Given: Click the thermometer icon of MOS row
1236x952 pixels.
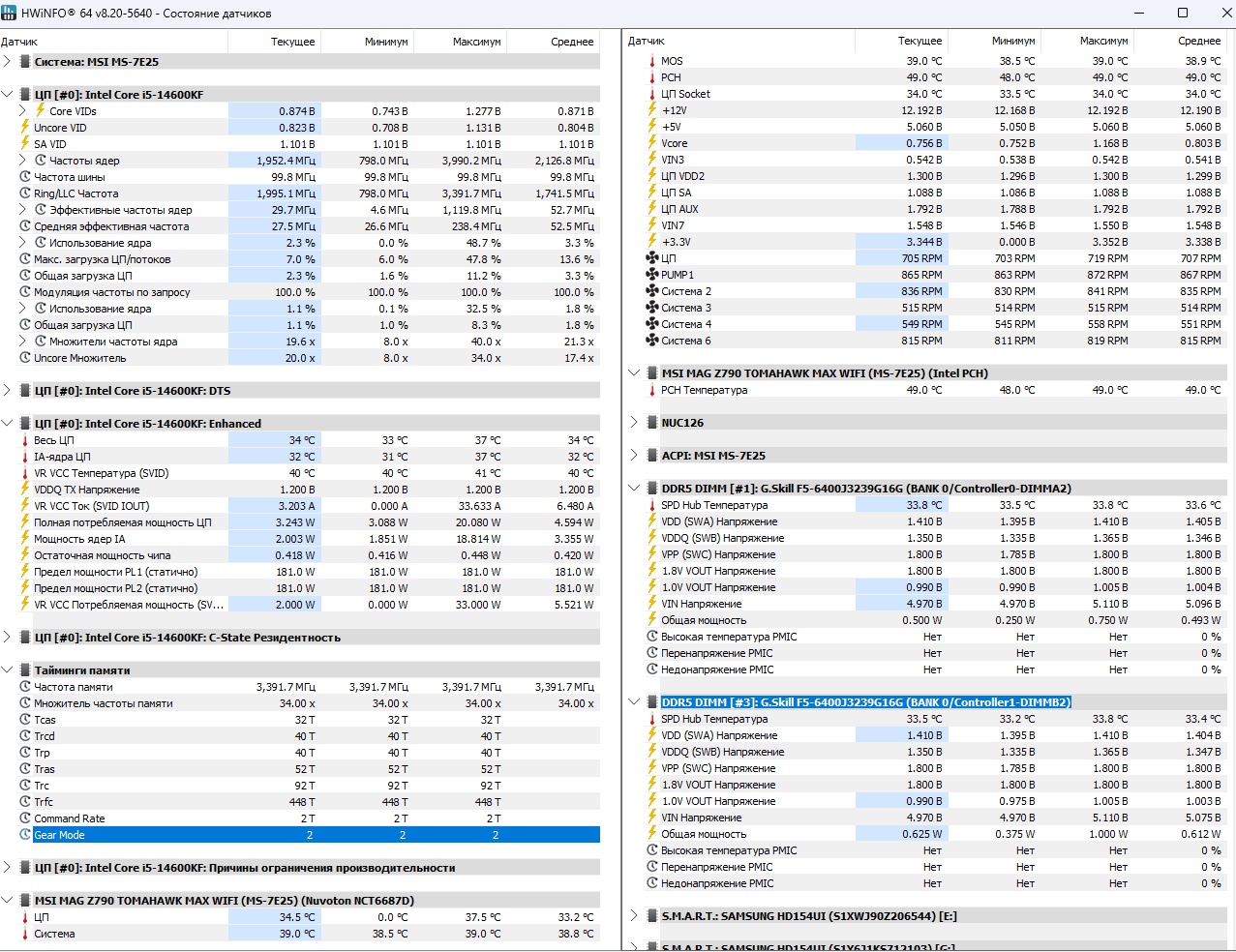Looking at the screenshot, I should [x=652, y=61].
